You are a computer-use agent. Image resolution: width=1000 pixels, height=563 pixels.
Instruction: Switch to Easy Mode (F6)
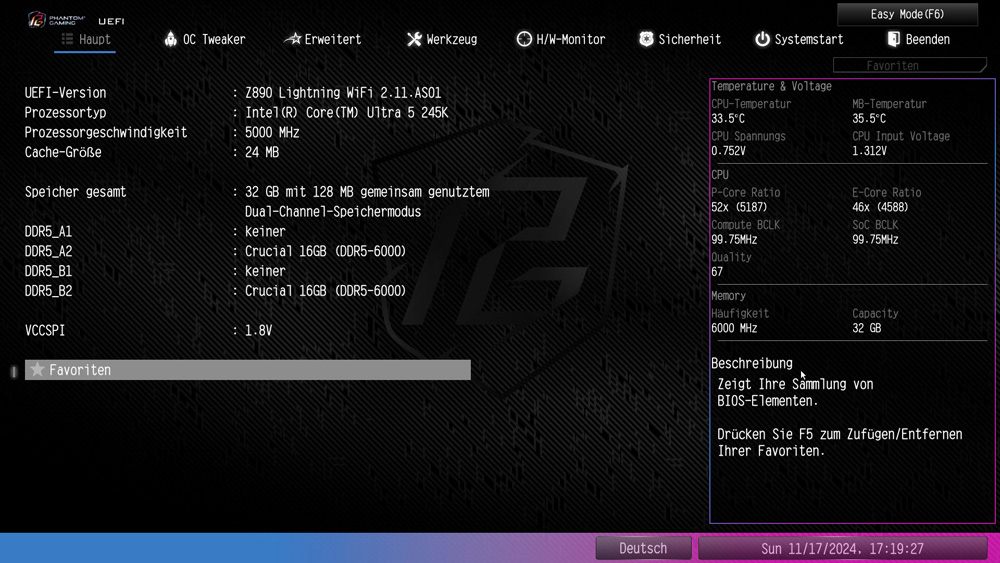point(907,14)
